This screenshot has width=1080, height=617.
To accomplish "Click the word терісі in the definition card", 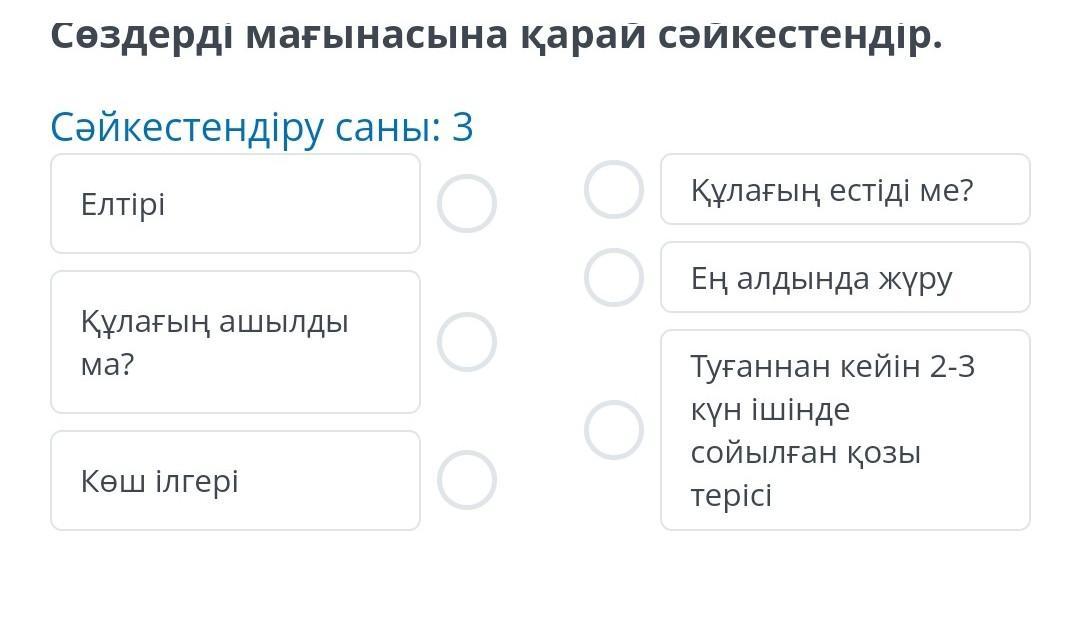I will (x=731, y=495).
